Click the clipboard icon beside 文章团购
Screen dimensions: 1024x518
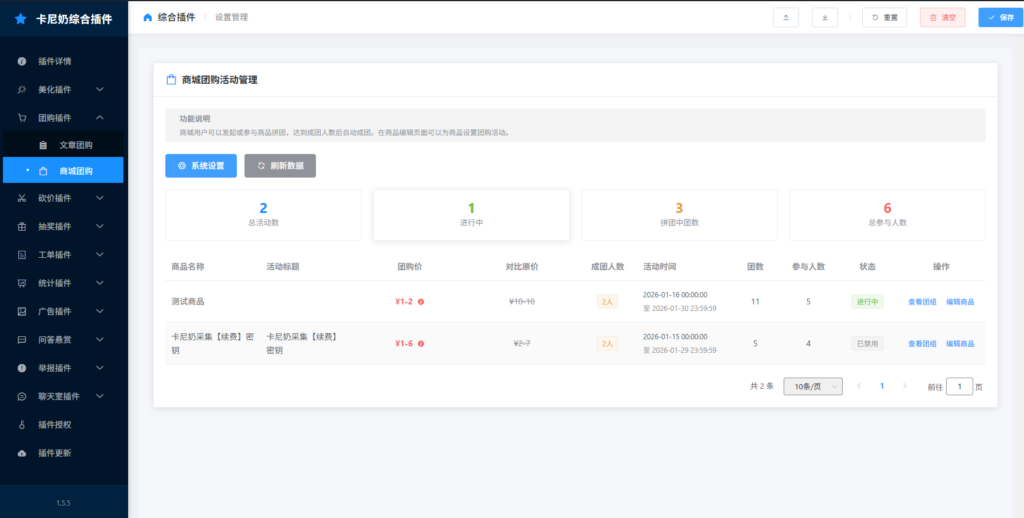tap(43, 145)
